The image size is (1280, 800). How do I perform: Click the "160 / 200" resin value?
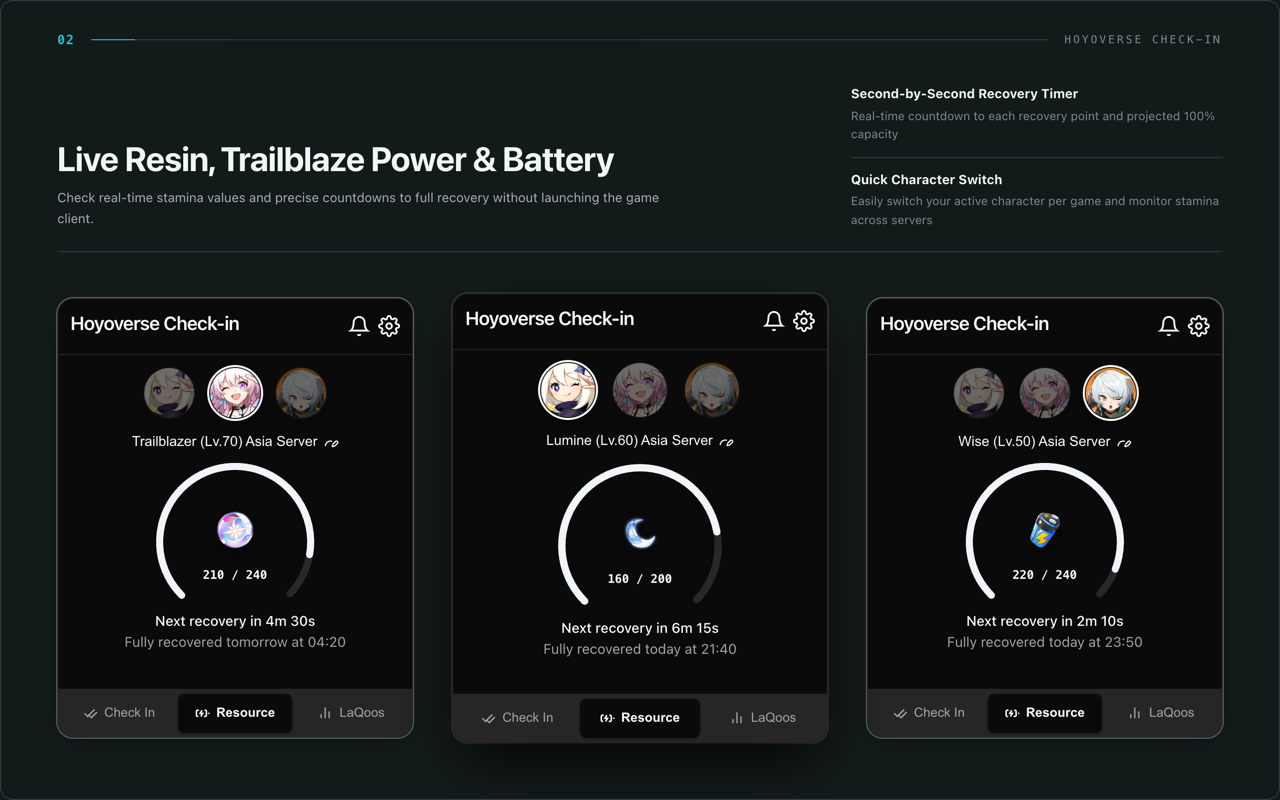tap(640, 579)
